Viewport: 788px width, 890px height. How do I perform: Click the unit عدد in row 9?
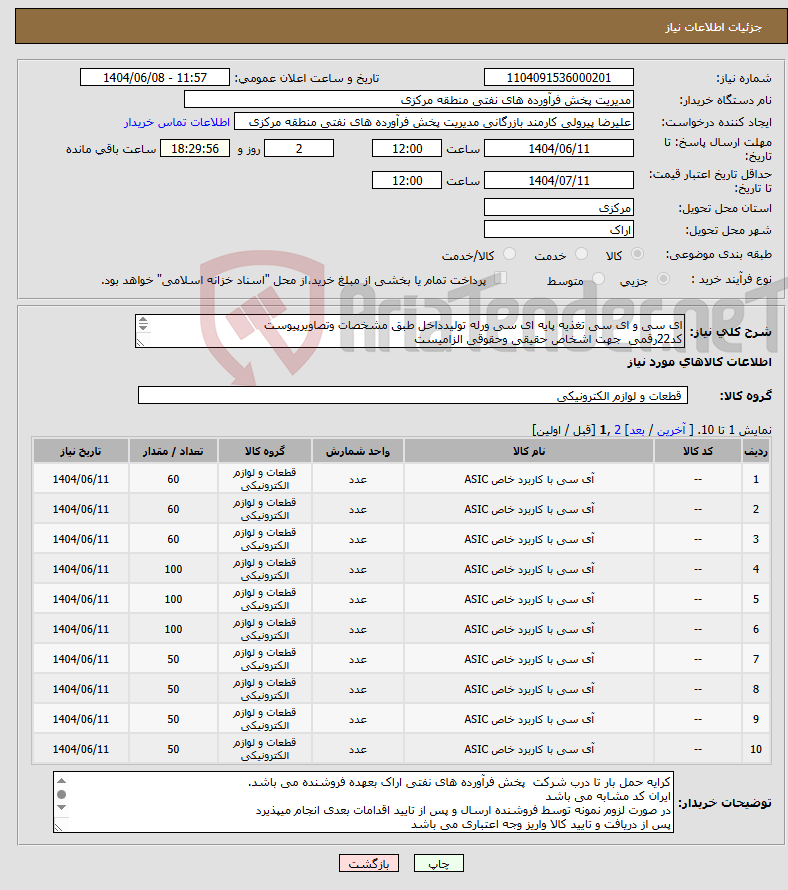[x=358, y=719]
